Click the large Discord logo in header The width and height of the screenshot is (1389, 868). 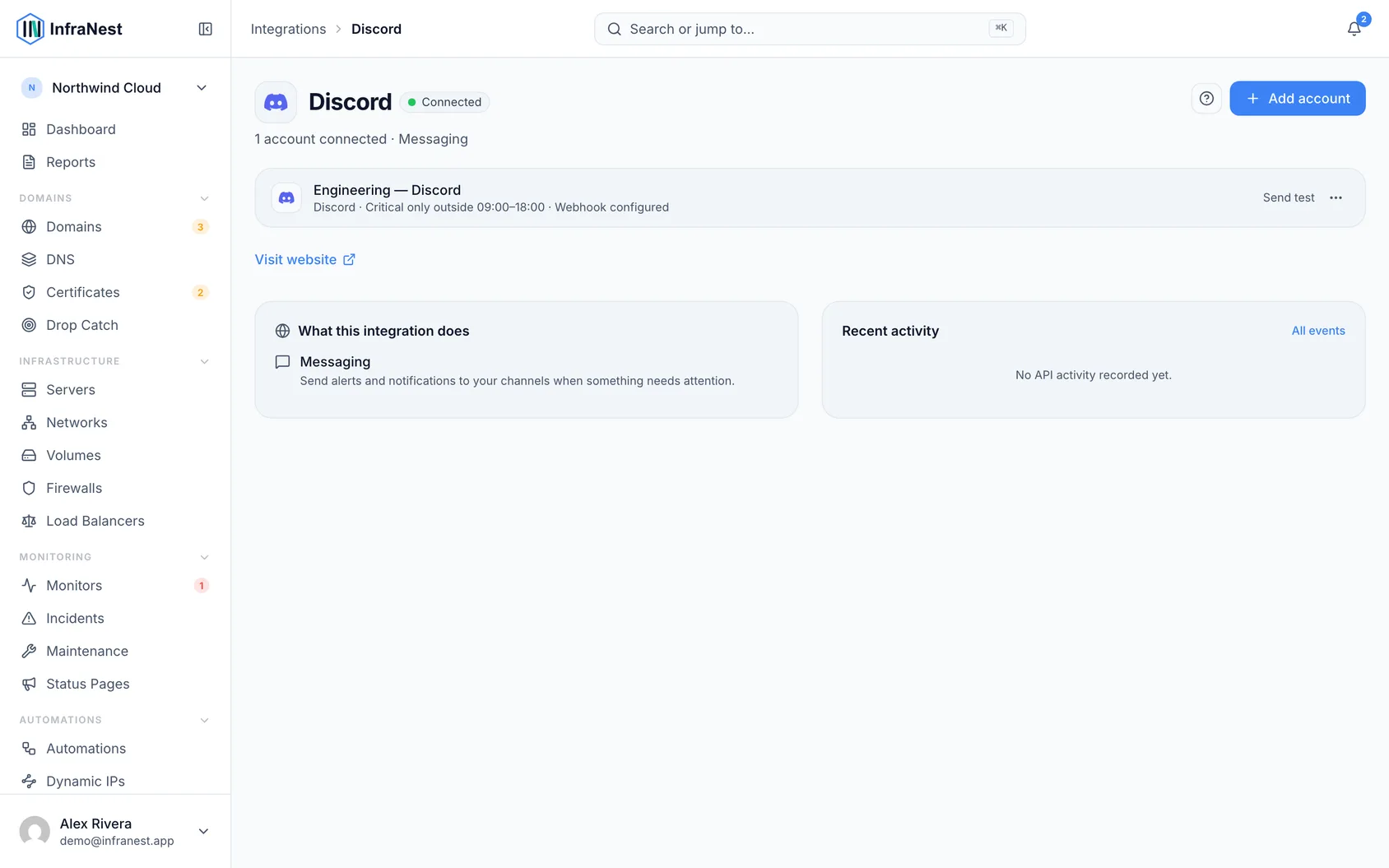[x=276, y=102]
